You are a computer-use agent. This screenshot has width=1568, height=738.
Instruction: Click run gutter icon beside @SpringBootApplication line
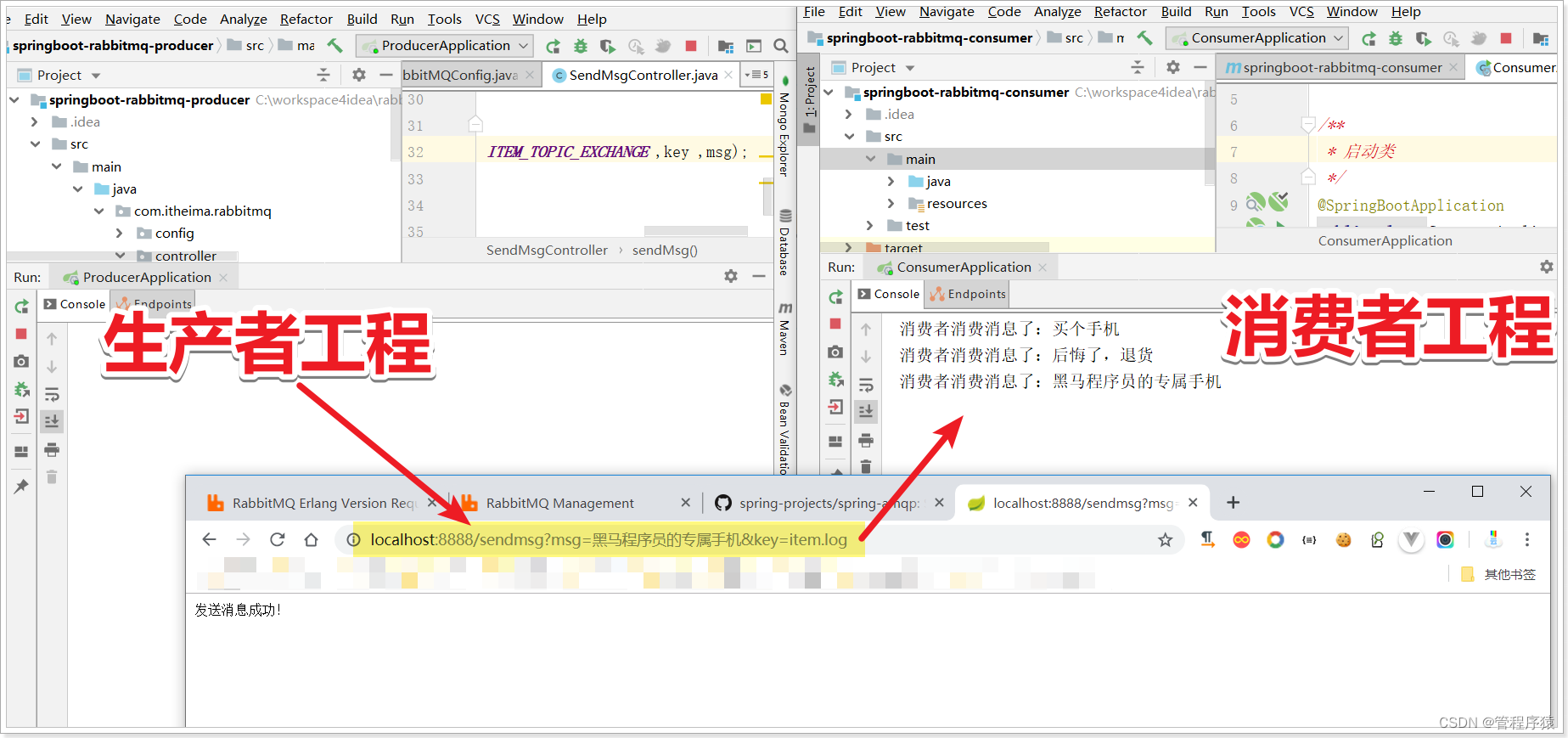coord(1279,201)
